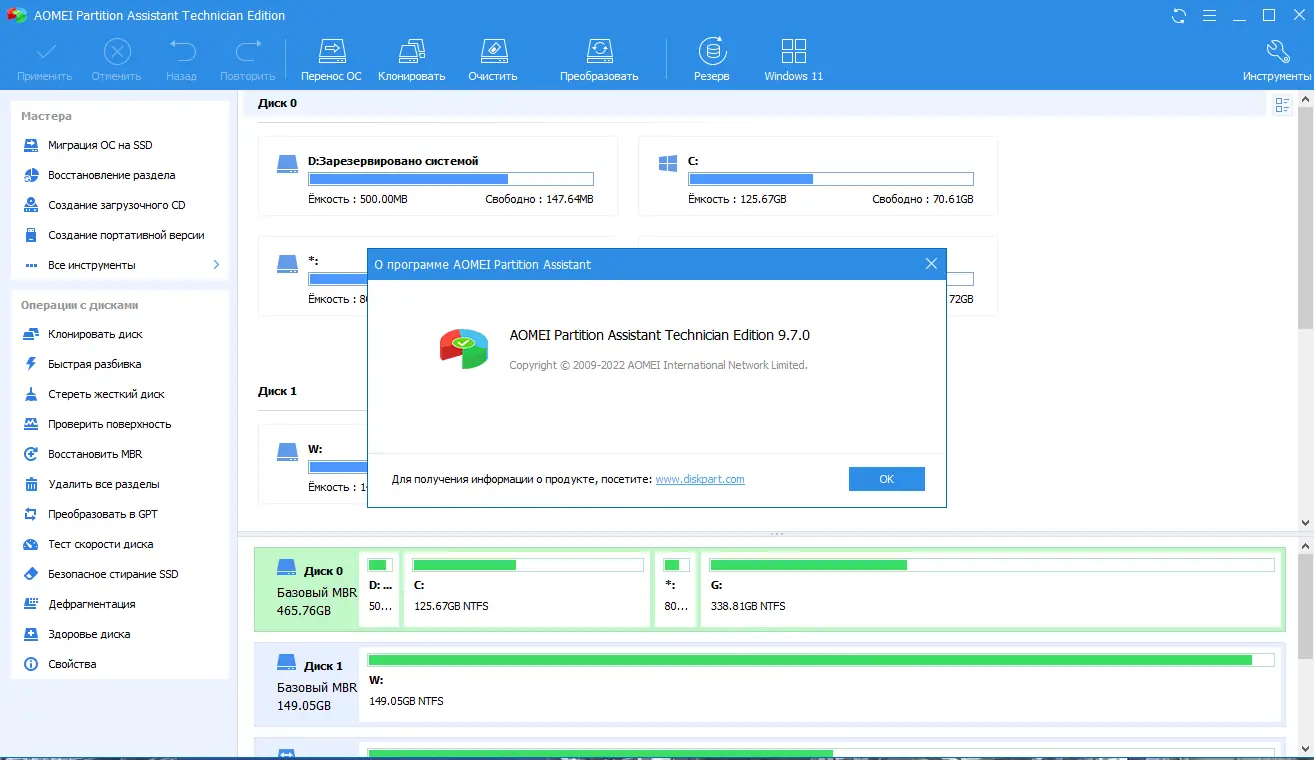1314x760 pixels.
Task: Close the About AOMEI dialog with X
Action: [x=931, y=264]
